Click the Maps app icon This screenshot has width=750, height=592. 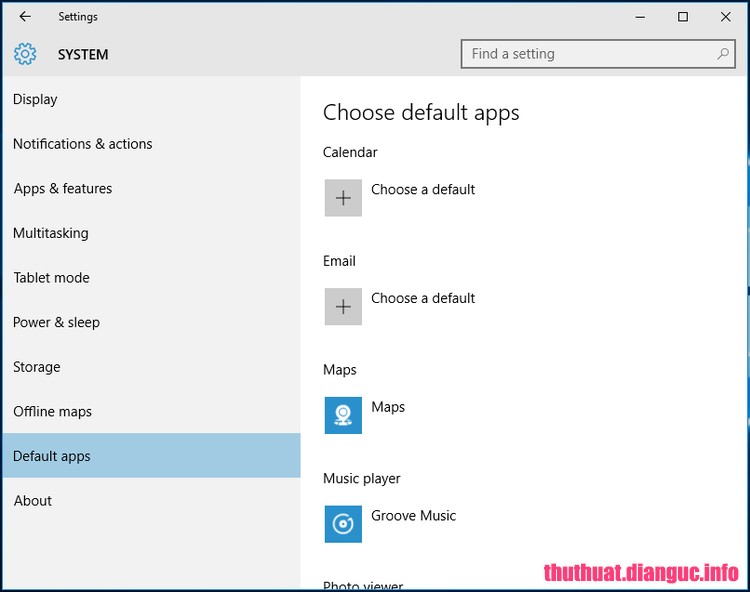pos(343,415)
